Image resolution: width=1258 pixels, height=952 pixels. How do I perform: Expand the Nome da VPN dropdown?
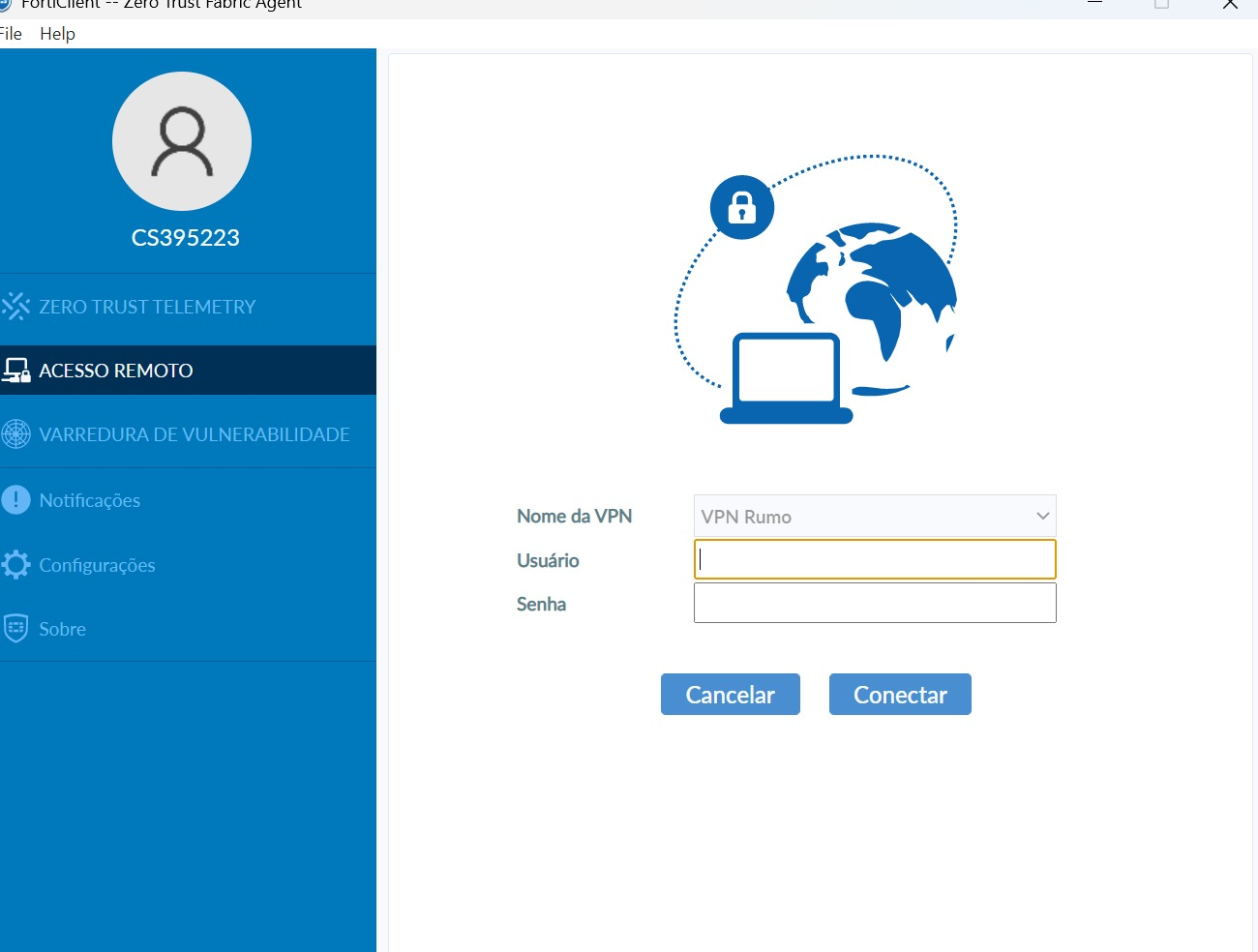[x=875, y=517]
